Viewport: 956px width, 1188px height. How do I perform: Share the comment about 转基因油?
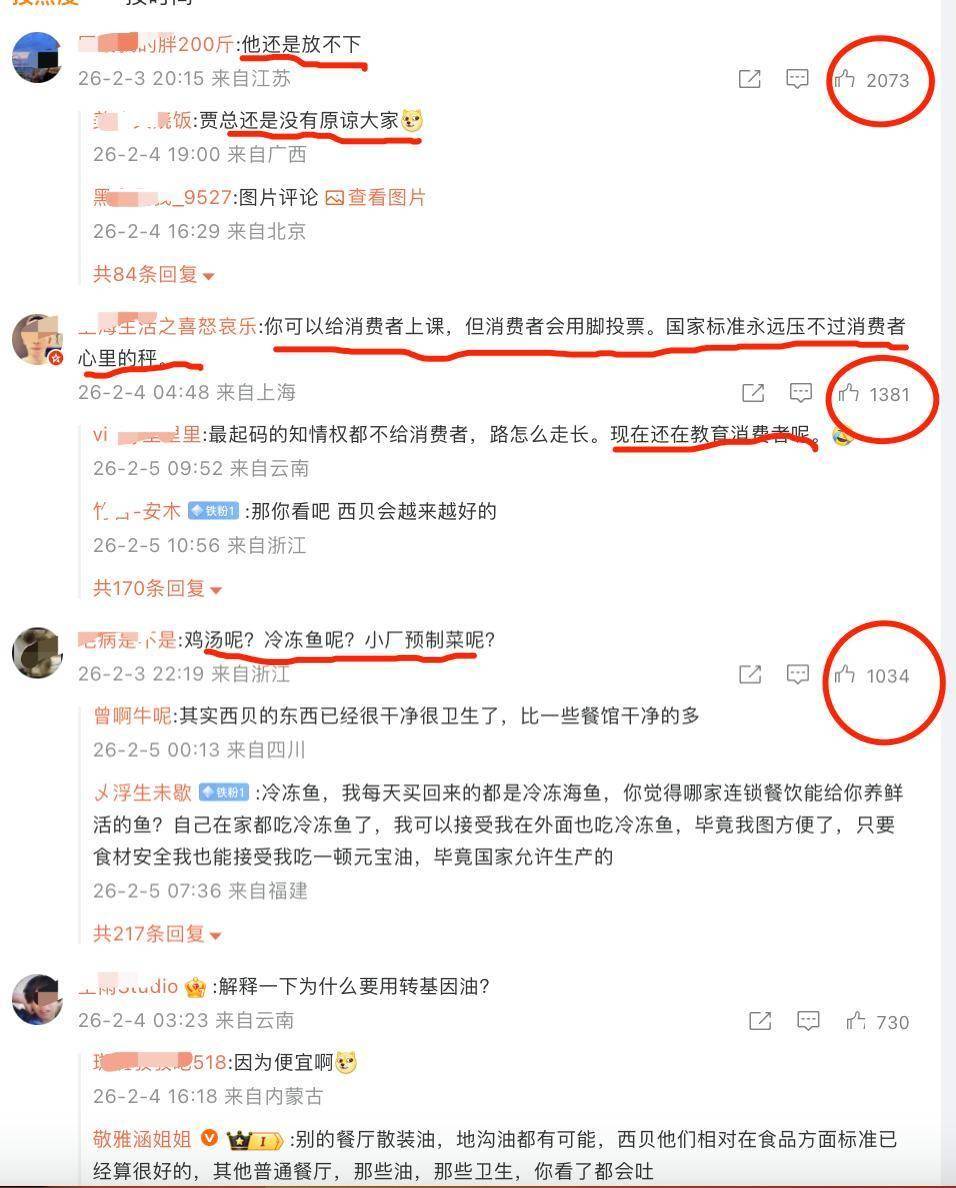[760, 1021]
